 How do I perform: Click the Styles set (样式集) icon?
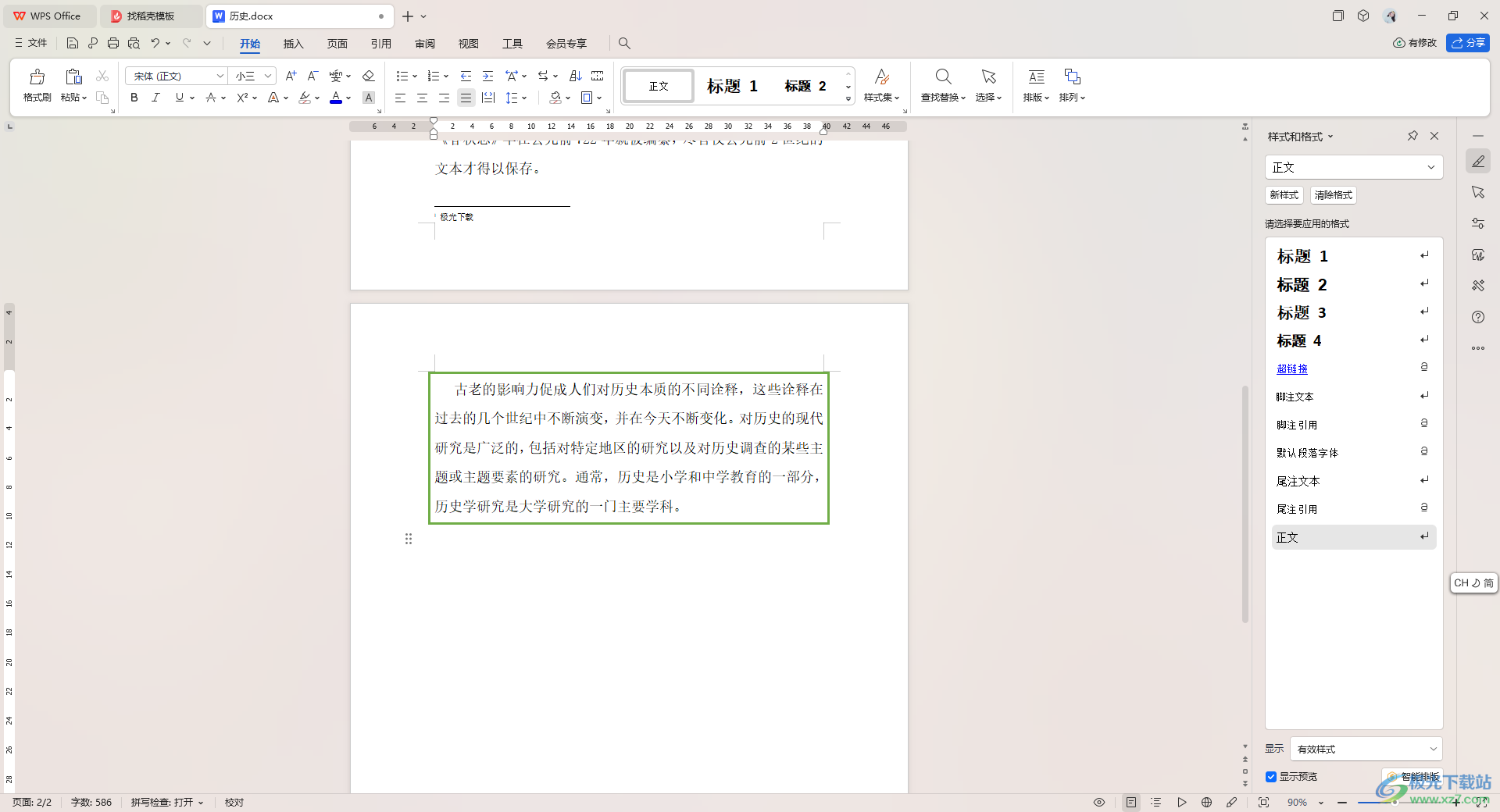coord(882,77)
